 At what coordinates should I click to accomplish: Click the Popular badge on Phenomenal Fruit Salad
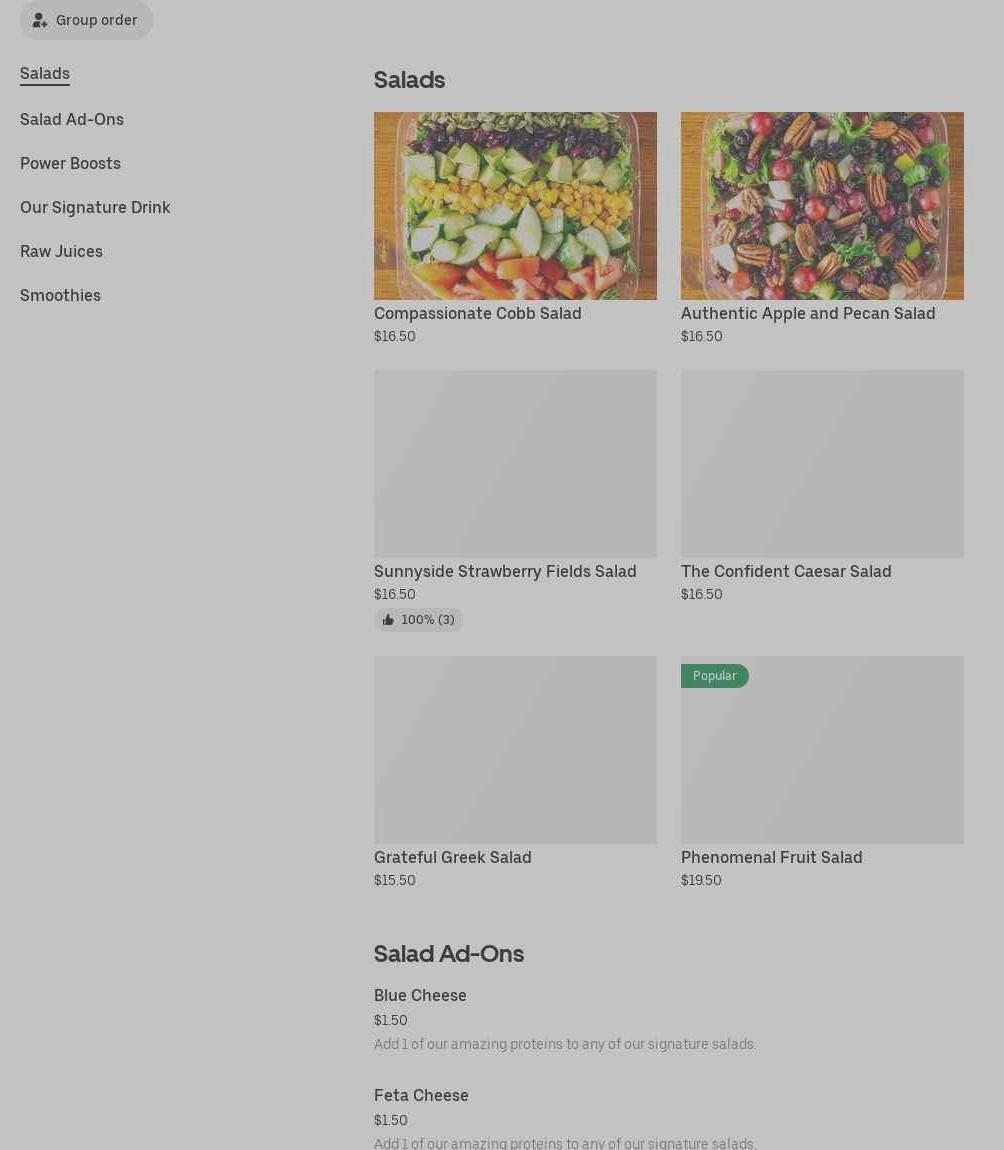click(714, 676)
